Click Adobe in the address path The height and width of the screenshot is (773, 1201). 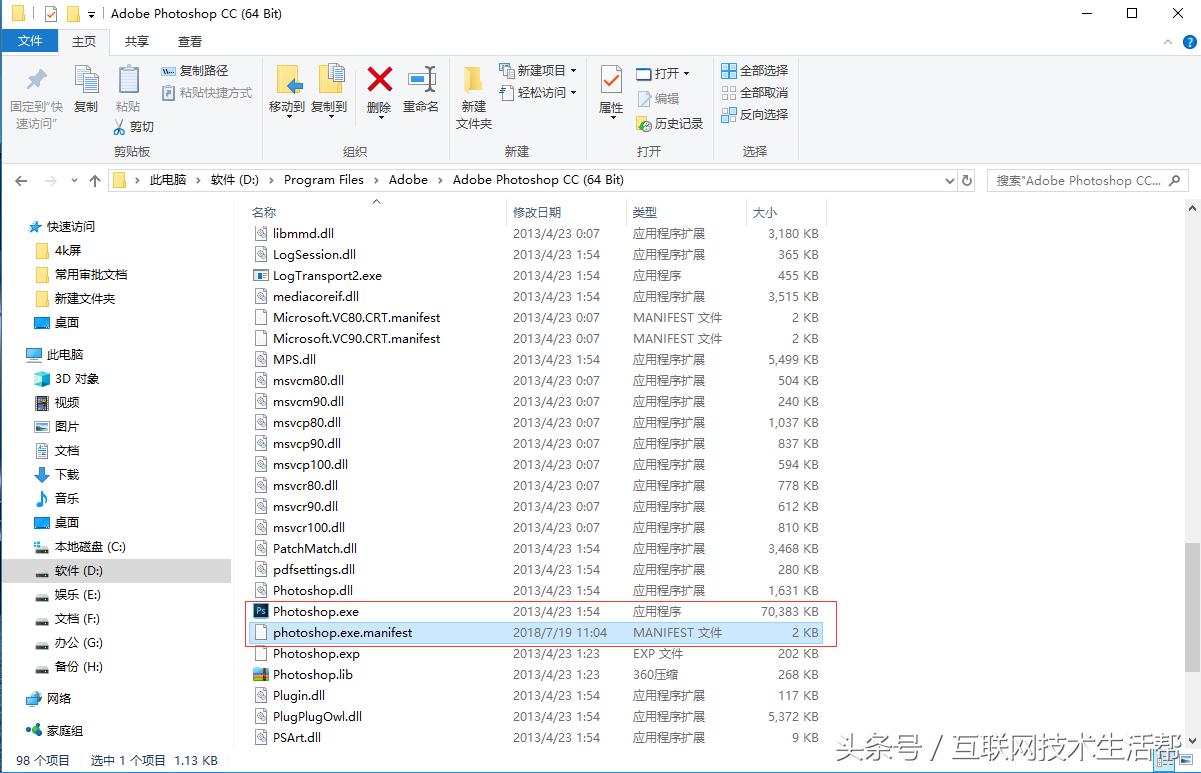(x=408, y=180)
